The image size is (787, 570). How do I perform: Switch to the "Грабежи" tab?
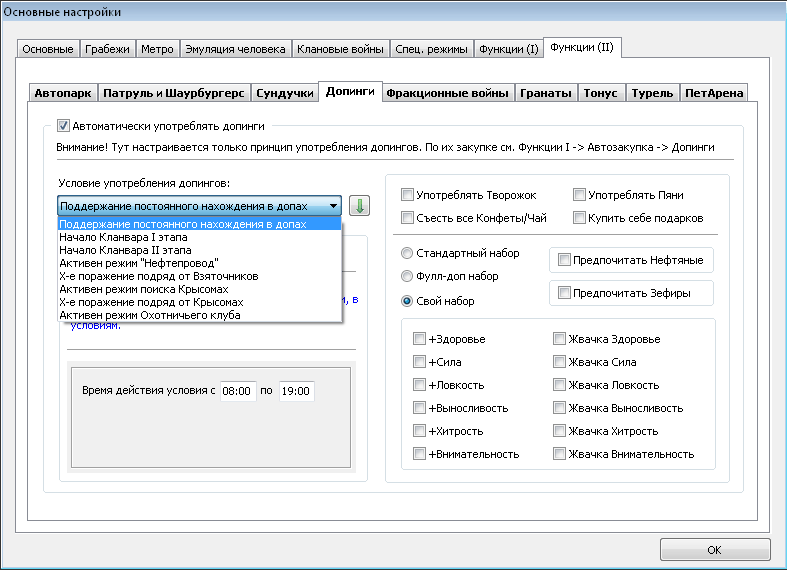tap(107, 49)
